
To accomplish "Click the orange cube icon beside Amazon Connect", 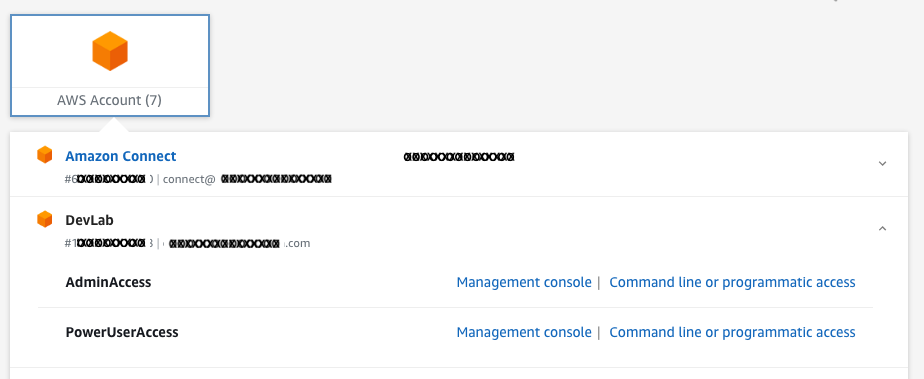I will 45,155.
